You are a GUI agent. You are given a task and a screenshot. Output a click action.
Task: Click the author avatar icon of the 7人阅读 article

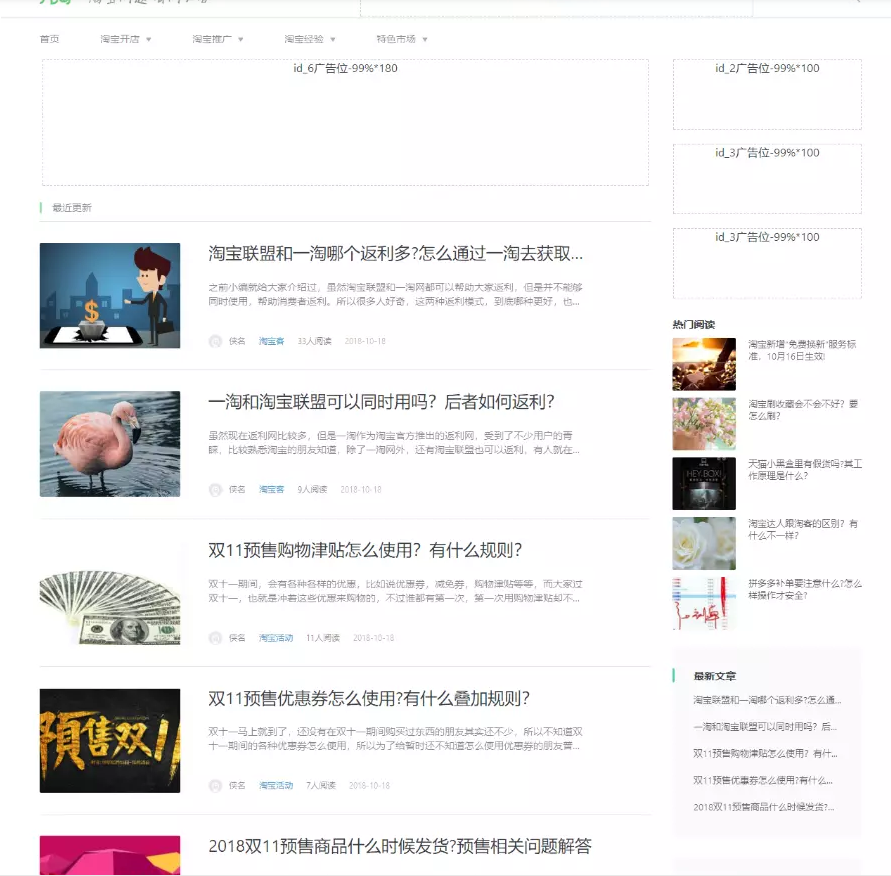(215, 786)
